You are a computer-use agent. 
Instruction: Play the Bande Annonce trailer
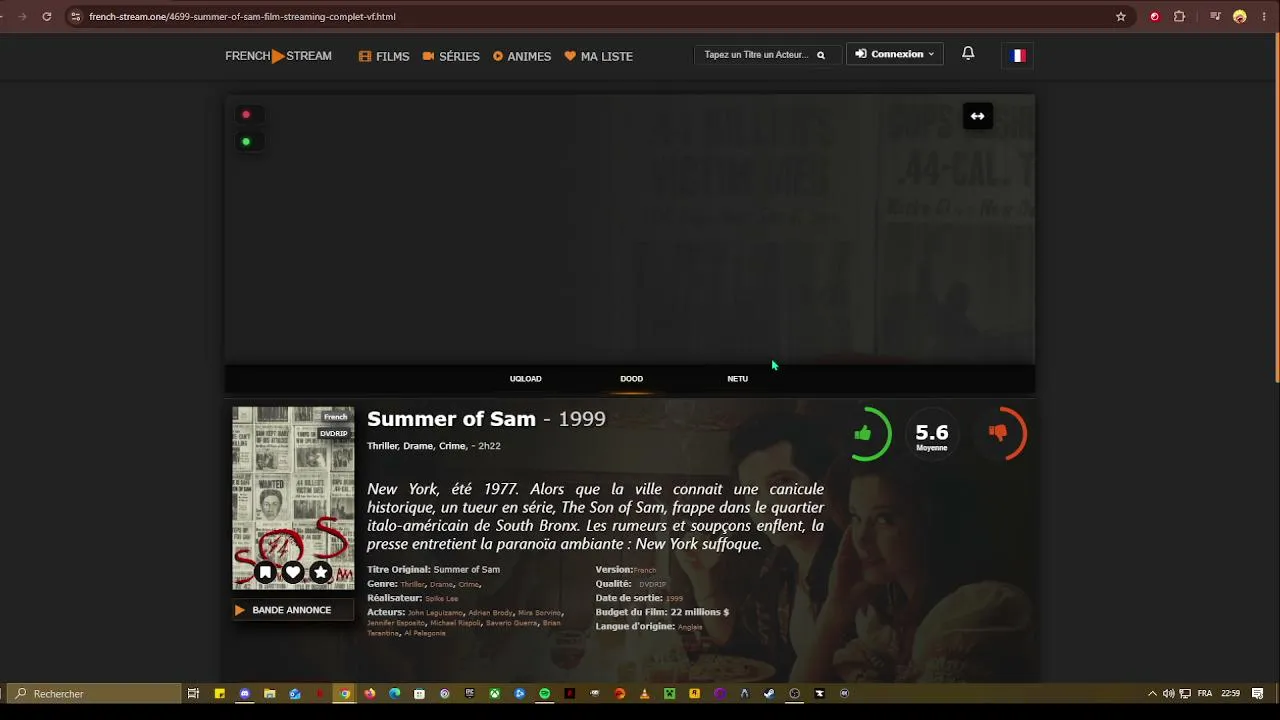[293, 610]
